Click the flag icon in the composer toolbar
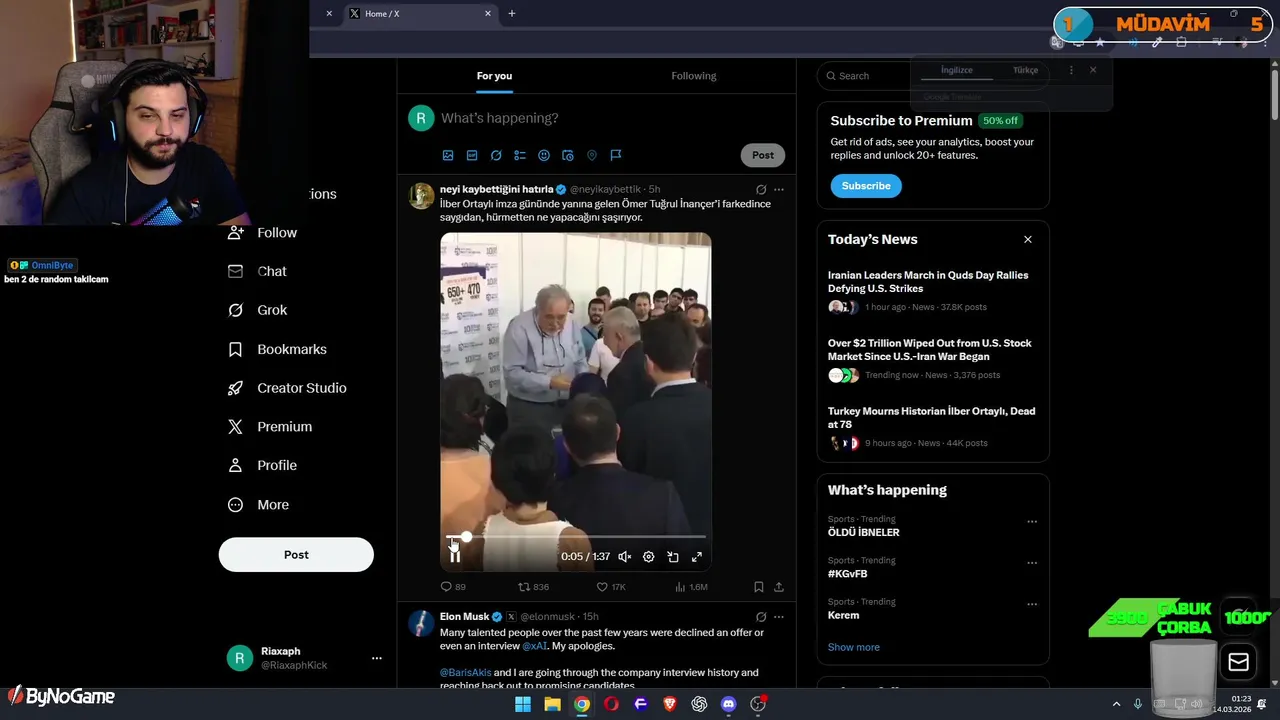1280x720 pixels. 616,155
